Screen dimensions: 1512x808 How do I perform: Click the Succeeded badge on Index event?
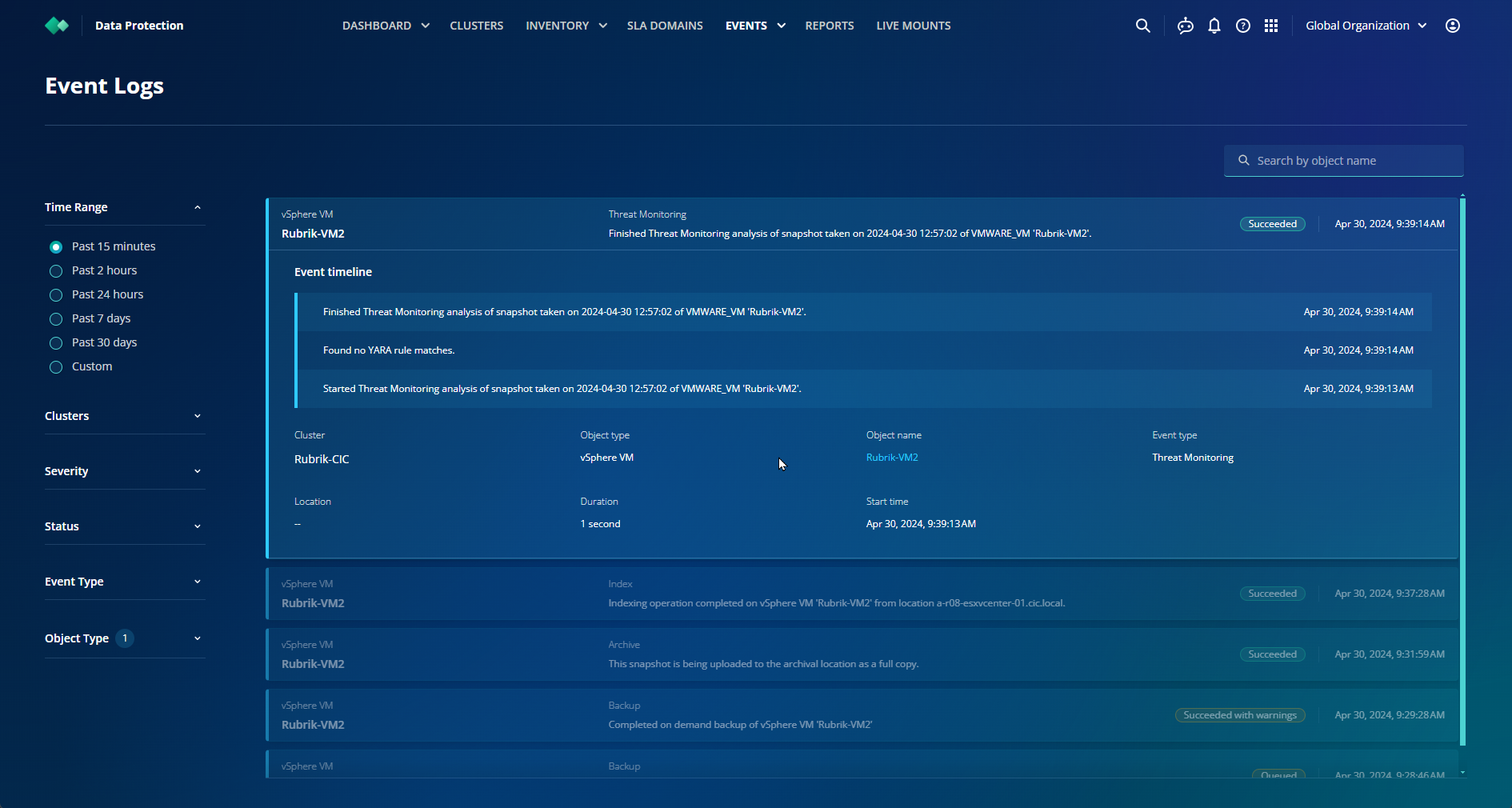[x=1273, y=594]
